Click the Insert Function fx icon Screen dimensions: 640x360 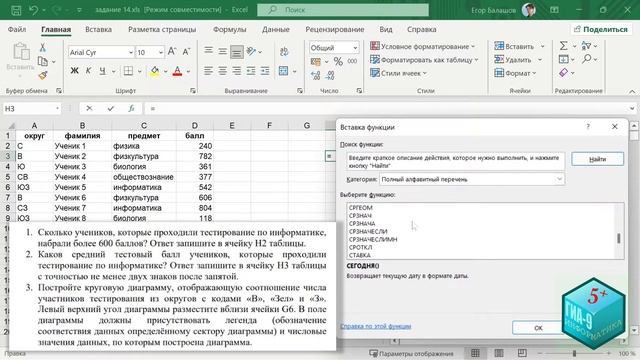(x=131, y=109)
